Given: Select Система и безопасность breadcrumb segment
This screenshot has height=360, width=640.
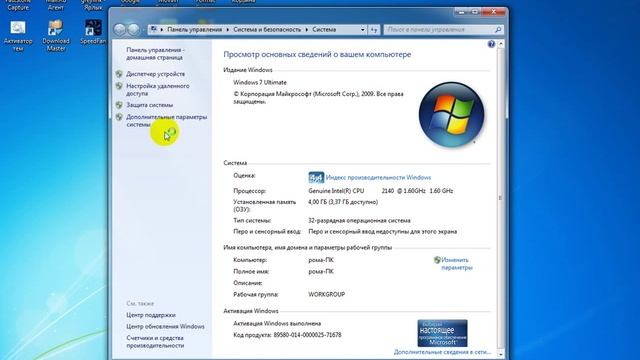Looking at the screenshot, I should [267, 29].
